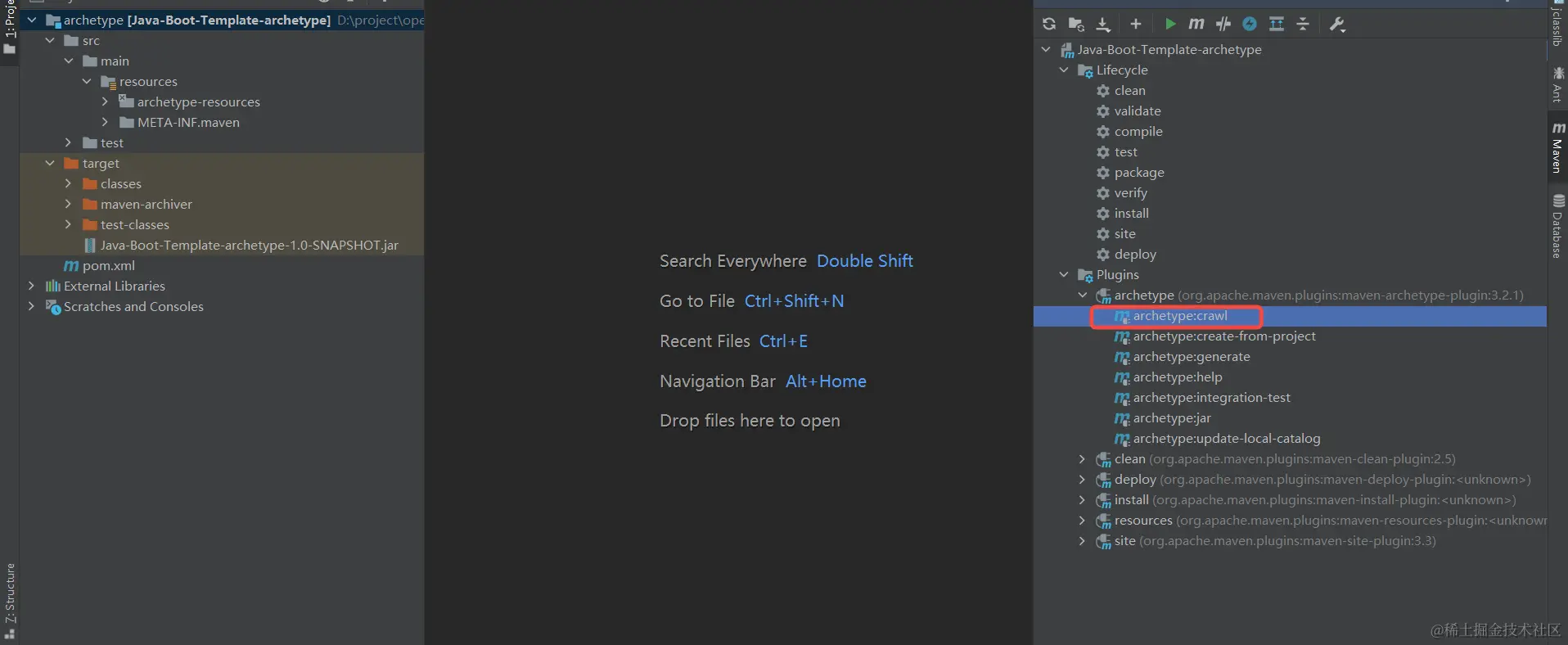Collapse all in Maven tool window

pyautogui.click(x=1303, y=24)
